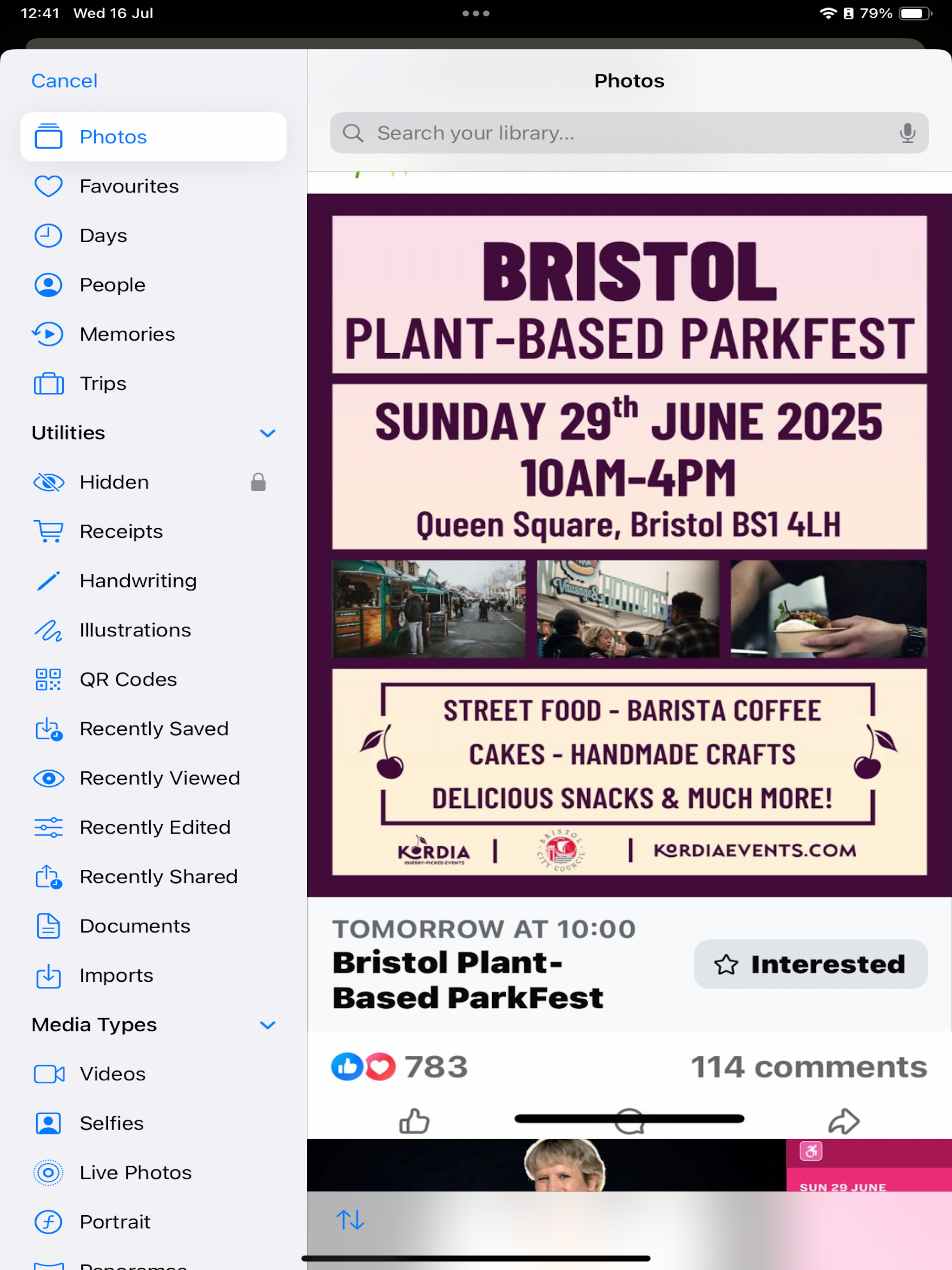Cancel the photo picker
The image size is (952, 1270).
pos(64,81)
